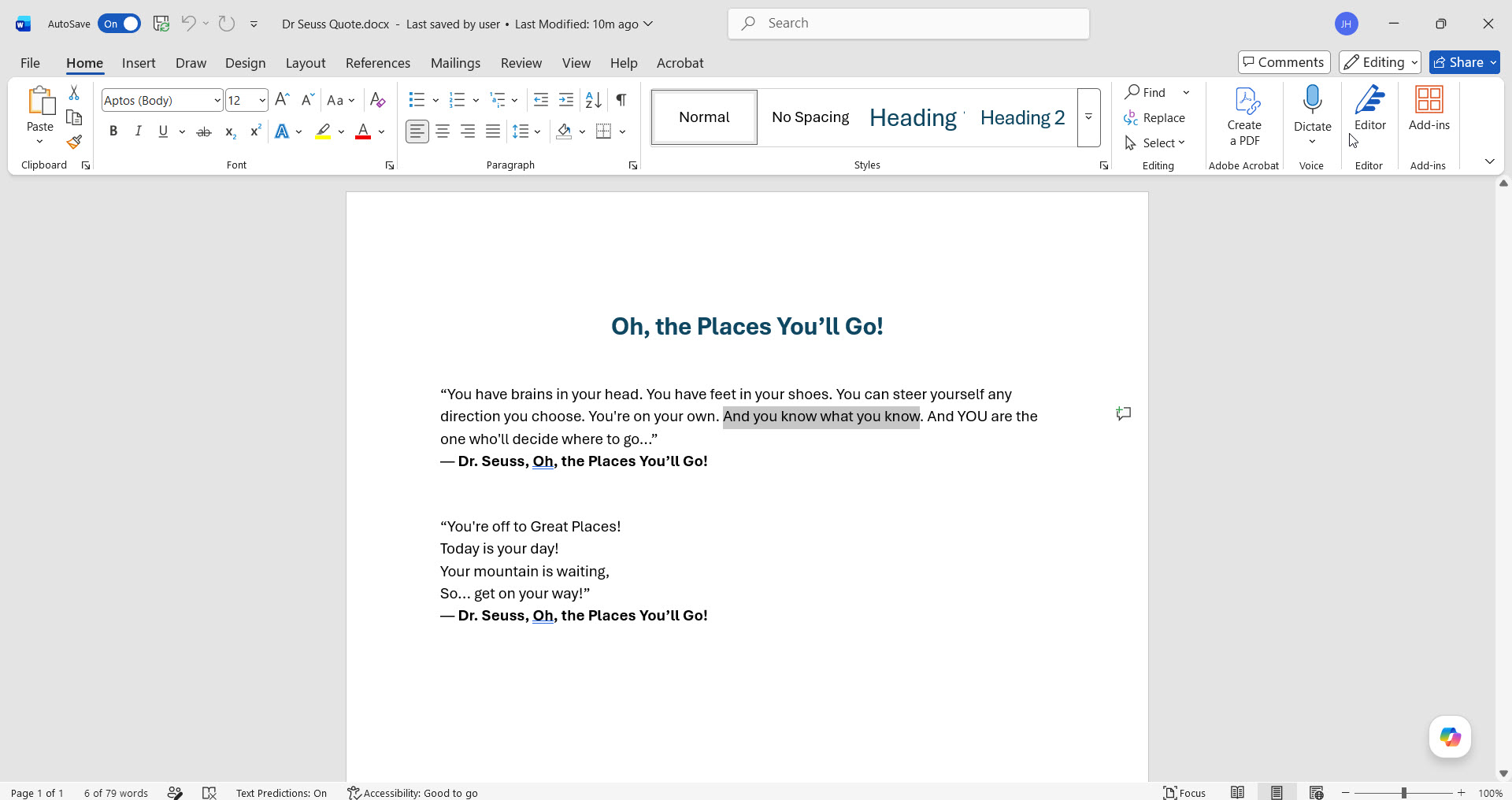Switch to the Layout tab

click(x=306, y=63)
